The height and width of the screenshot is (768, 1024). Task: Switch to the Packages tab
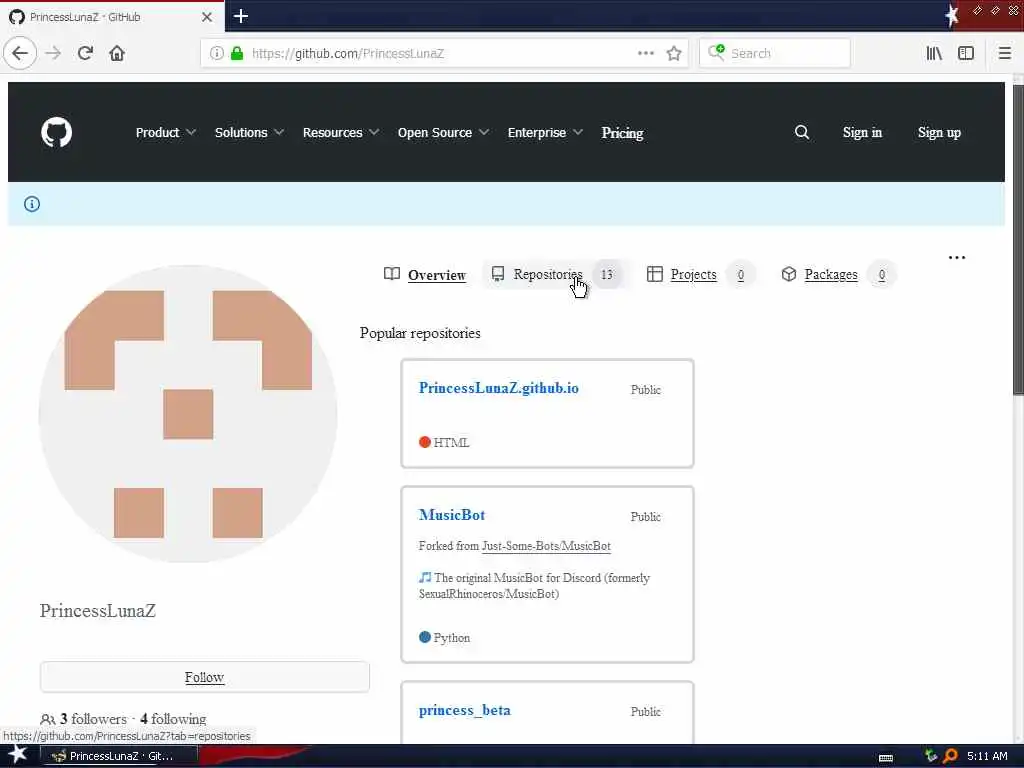coord(837,274)
